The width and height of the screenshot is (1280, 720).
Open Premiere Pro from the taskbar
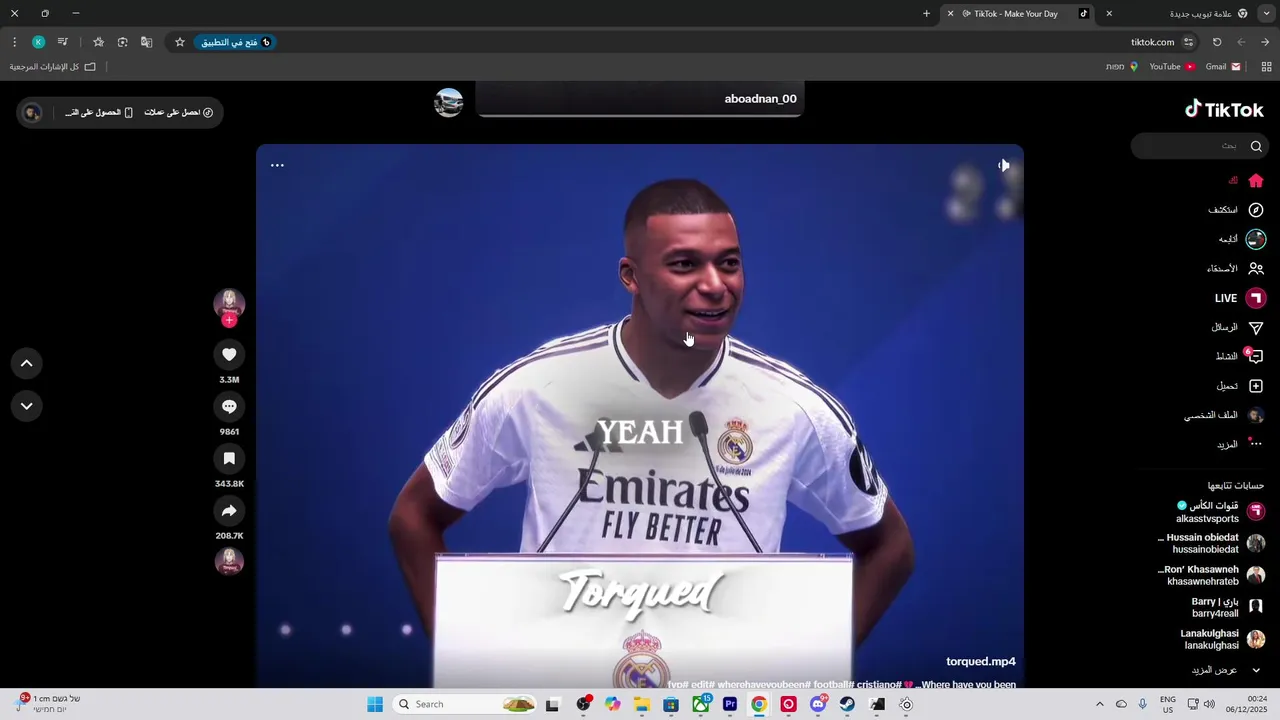[730, 704]
